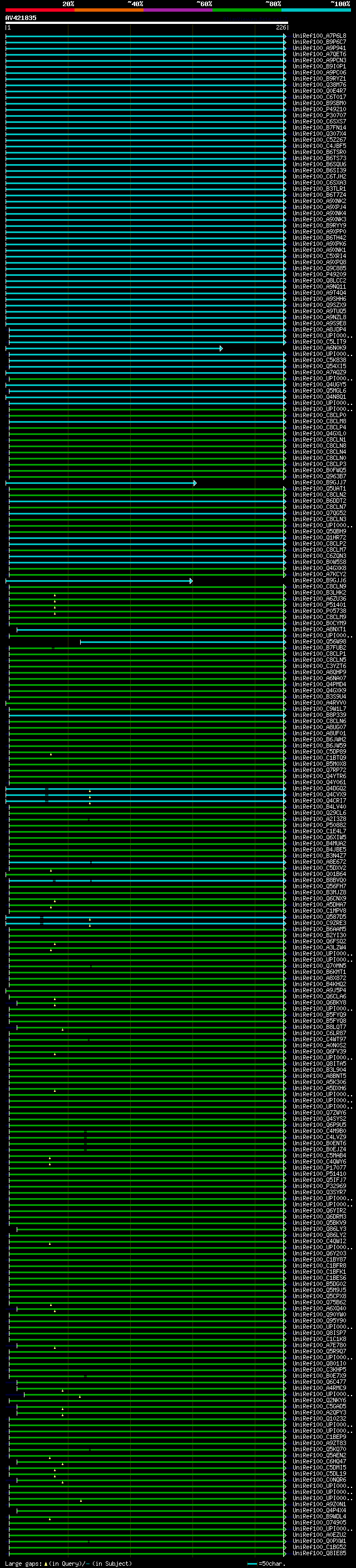This screenshot has width=356, height=1568.
Task: Select UniRef100_A7KCY2 label
Action: [x=319, y=574]
